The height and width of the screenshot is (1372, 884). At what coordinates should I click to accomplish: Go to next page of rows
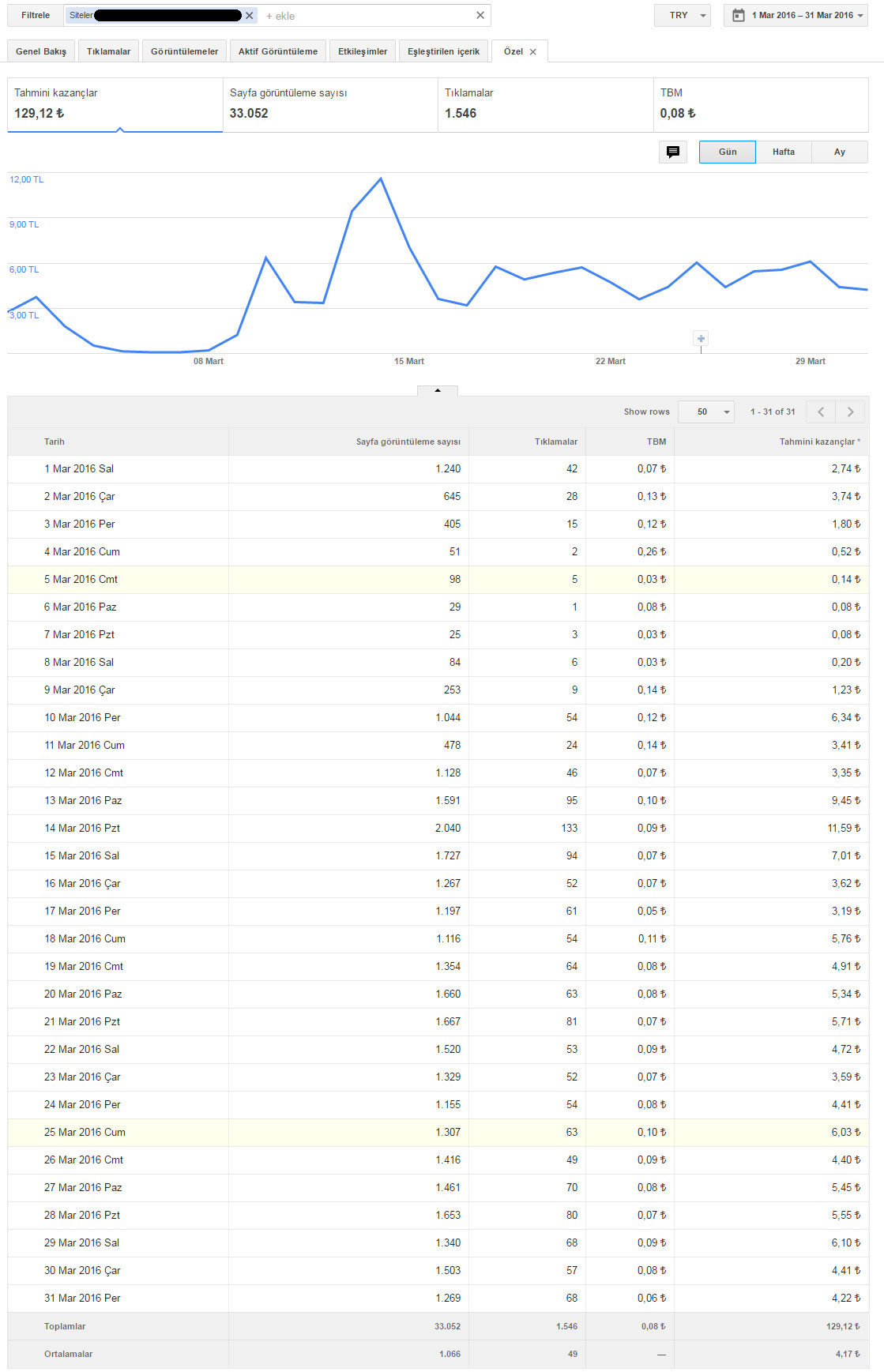click(x=850, y=412)
